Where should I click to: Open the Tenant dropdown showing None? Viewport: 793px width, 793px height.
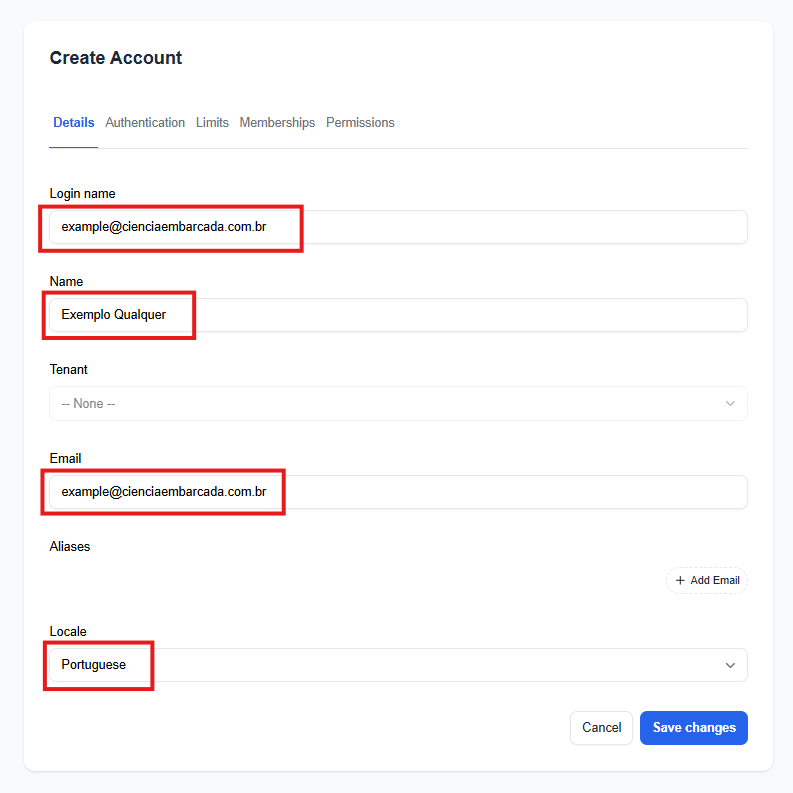(x=397, y=404)
